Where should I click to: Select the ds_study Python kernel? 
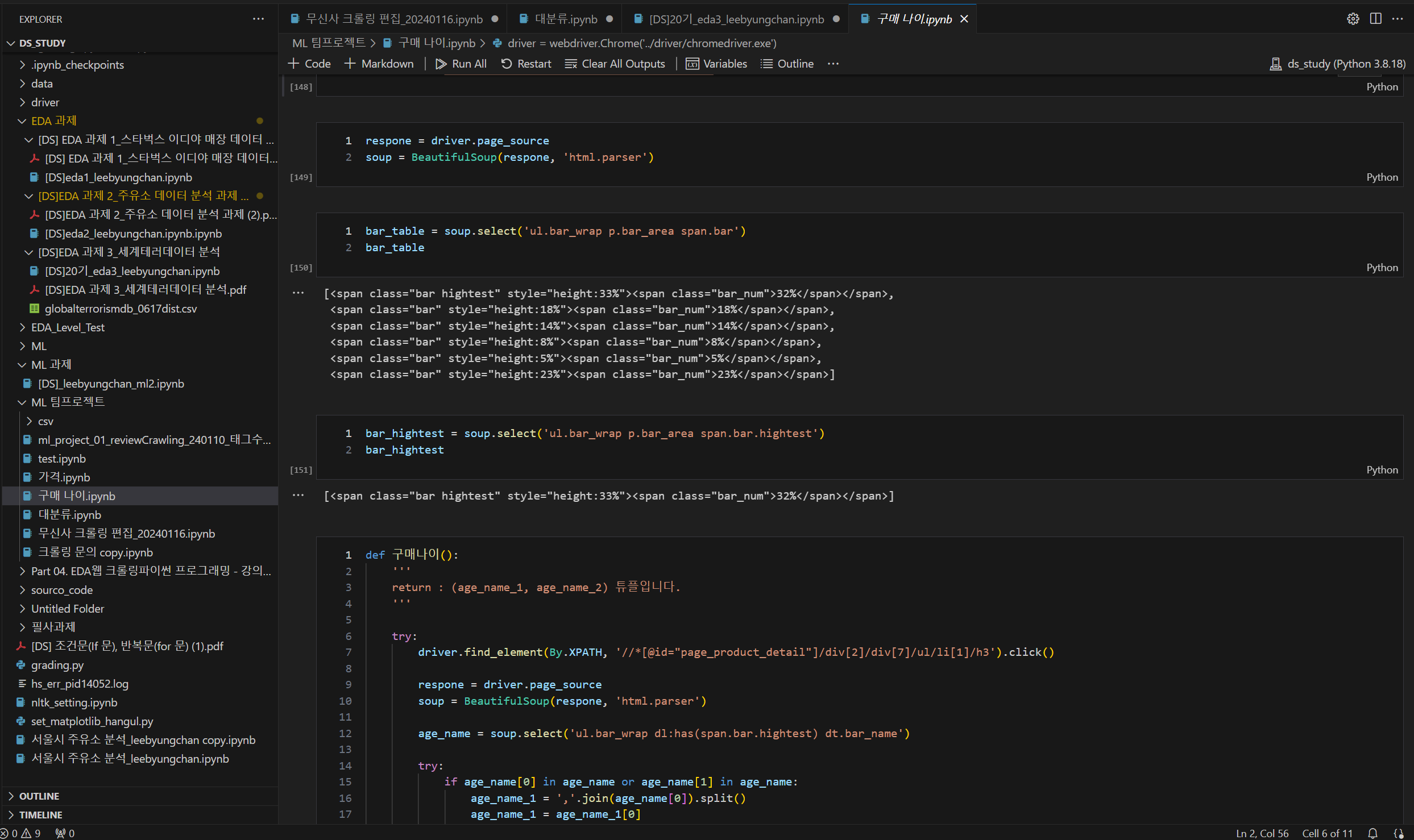point(1337,64)
